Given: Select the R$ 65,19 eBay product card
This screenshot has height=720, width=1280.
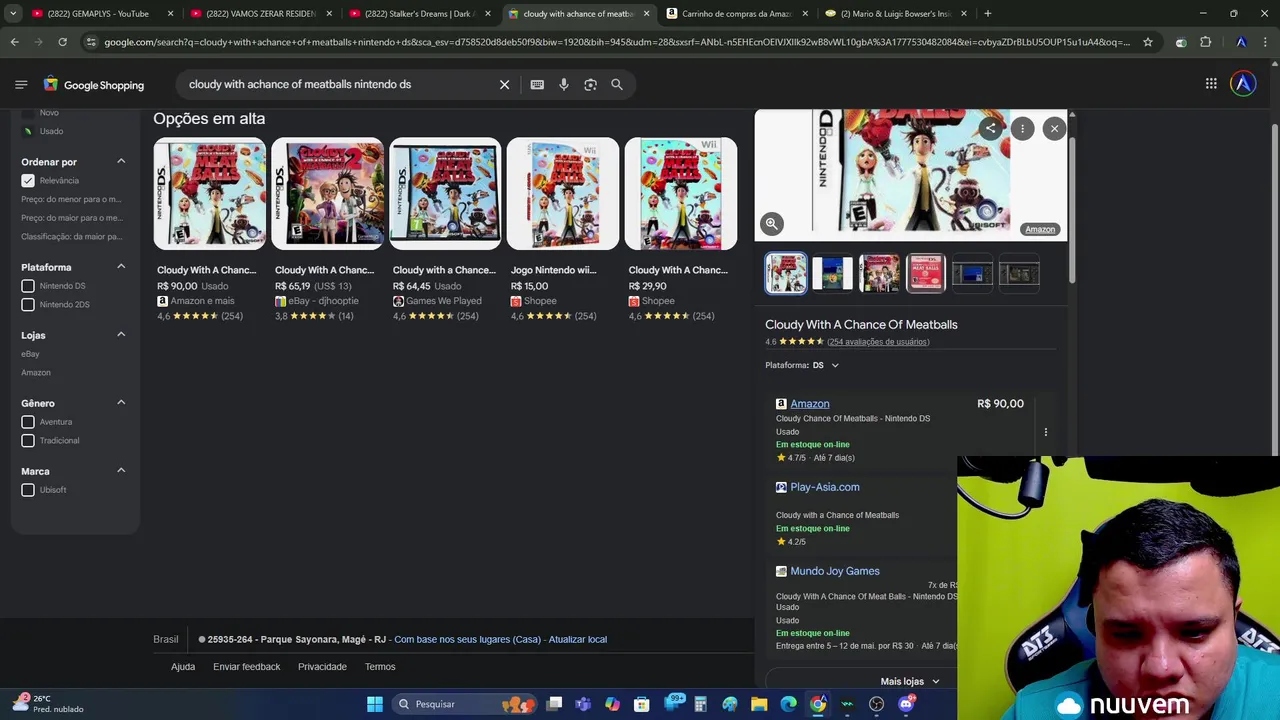Looking at the screenshot, I should (327, 231).
